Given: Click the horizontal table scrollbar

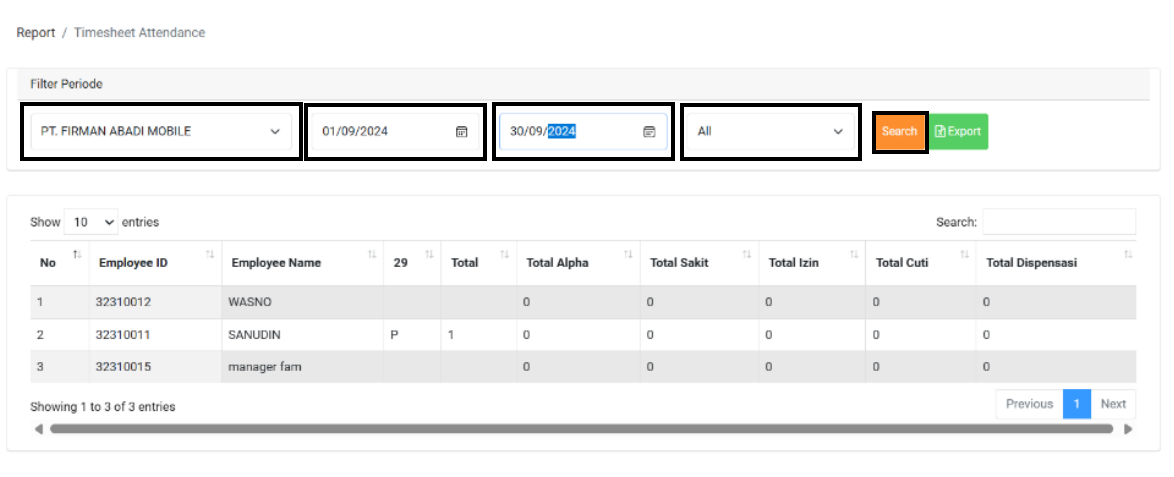Looking at the screenshot, I should (x=580, y=428).
